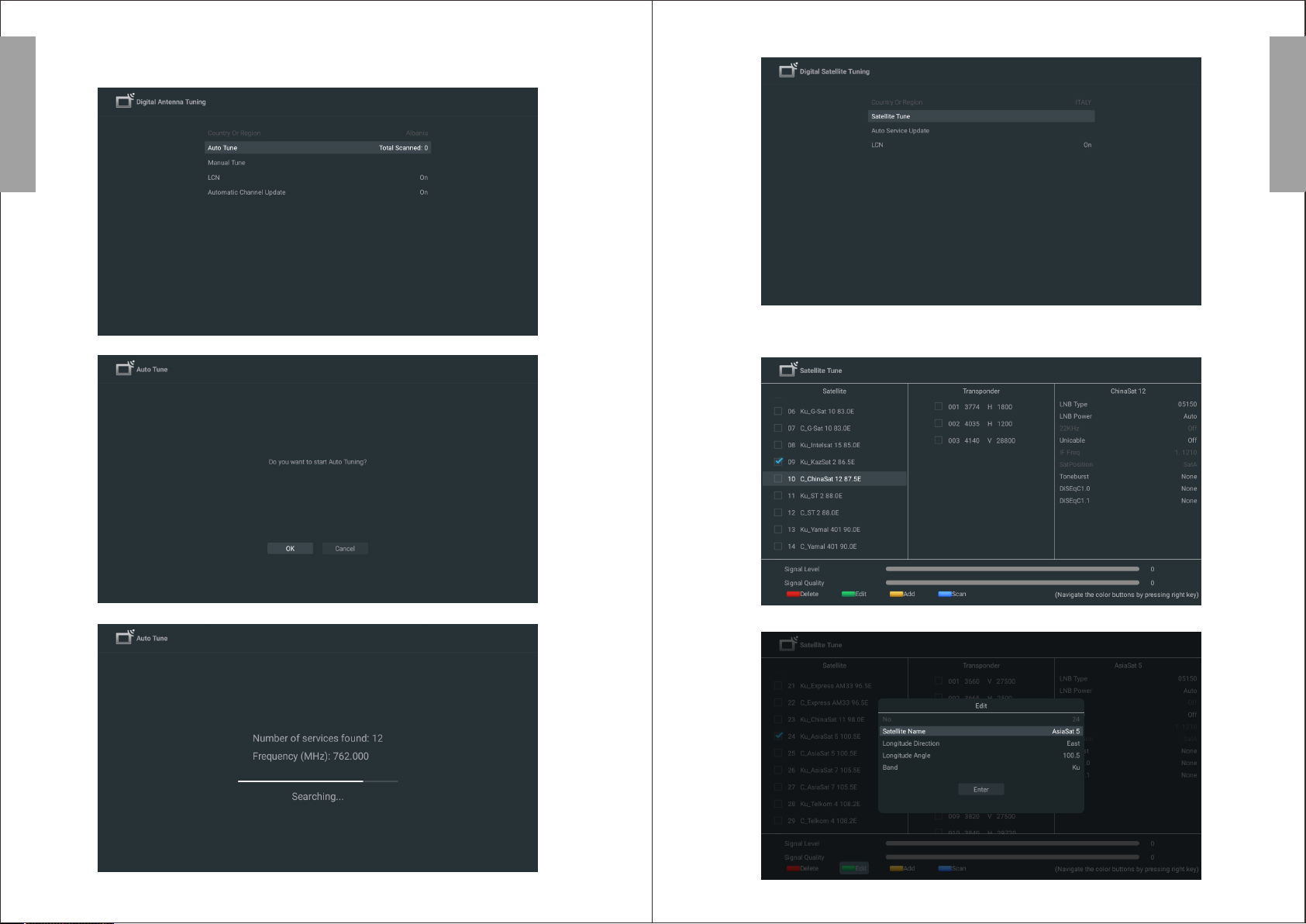This screenshot has width=1306, height=924.
Task: Click the Total Scanned: 0 value
Action: (x=403, y=147)
